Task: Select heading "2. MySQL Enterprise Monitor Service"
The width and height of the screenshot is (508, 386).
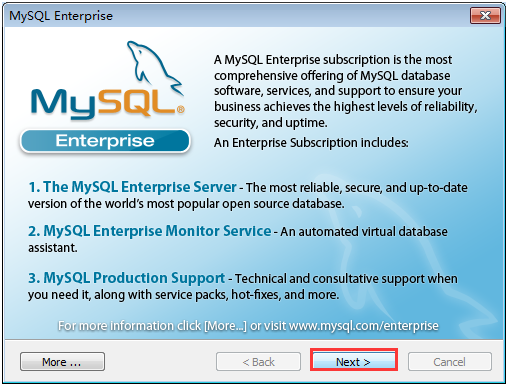Action: [149, 231]
